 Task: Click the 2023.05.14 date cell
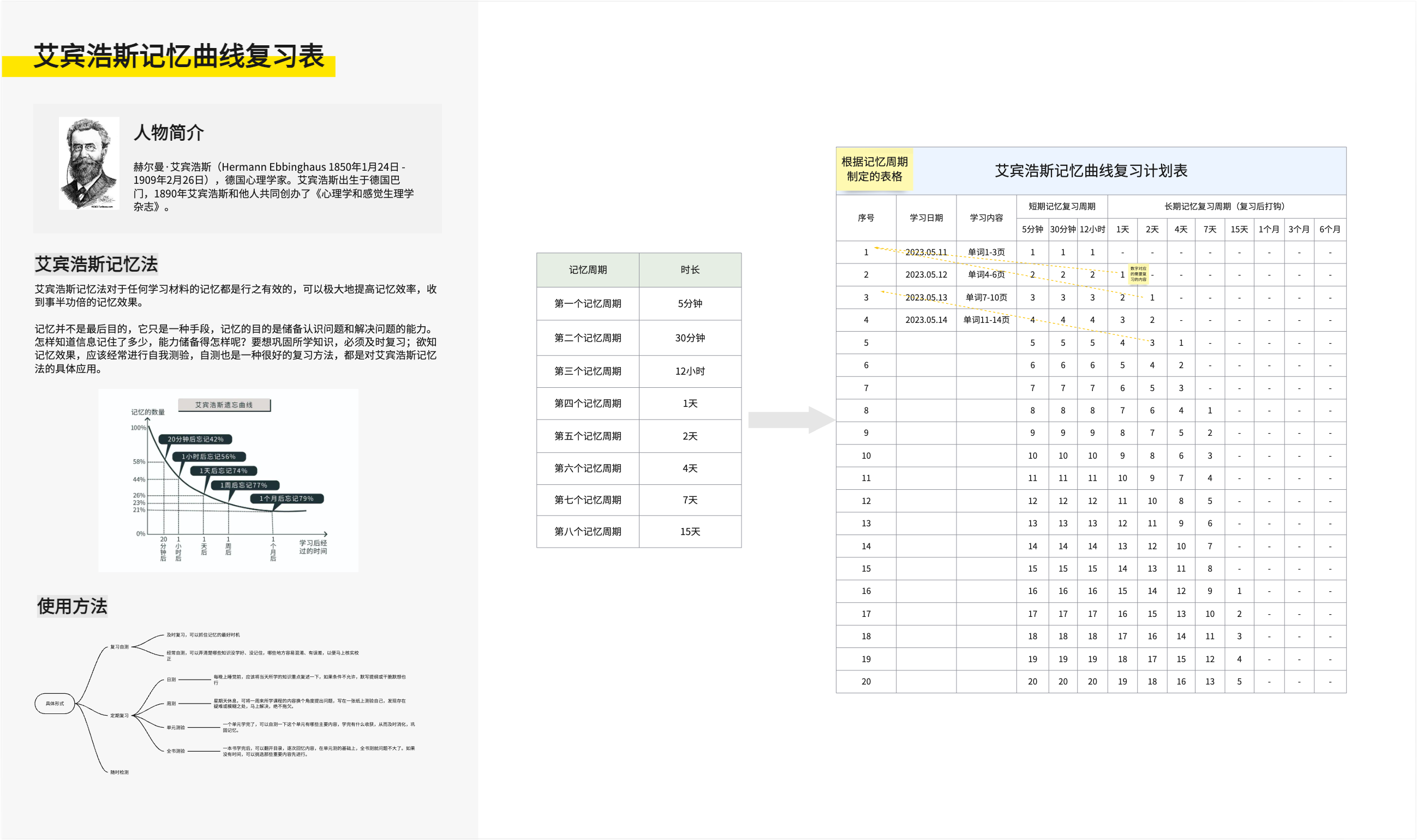tap(926, 320)
